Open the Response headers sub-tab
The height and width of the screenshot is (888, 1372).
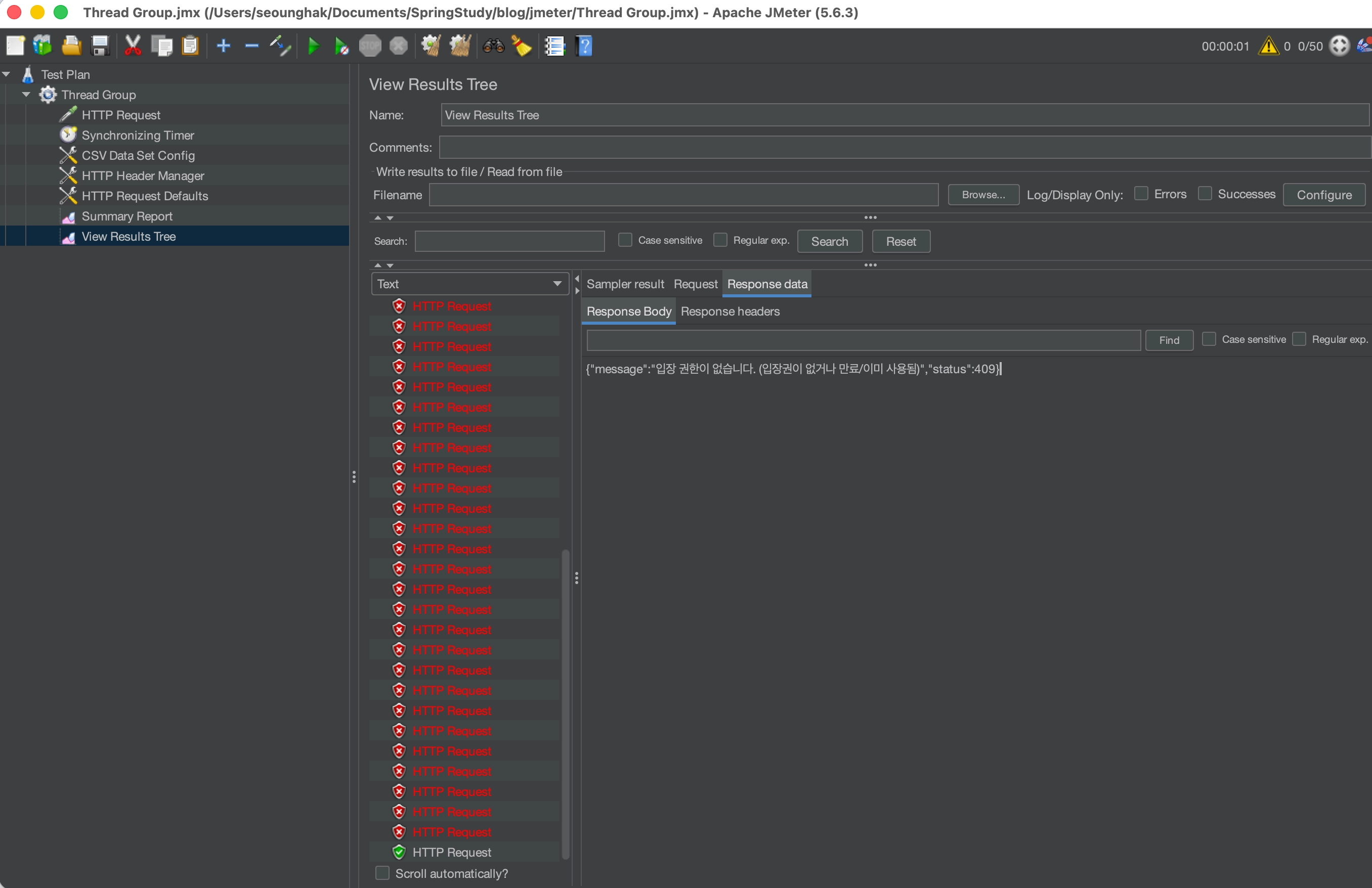[730, 311]
